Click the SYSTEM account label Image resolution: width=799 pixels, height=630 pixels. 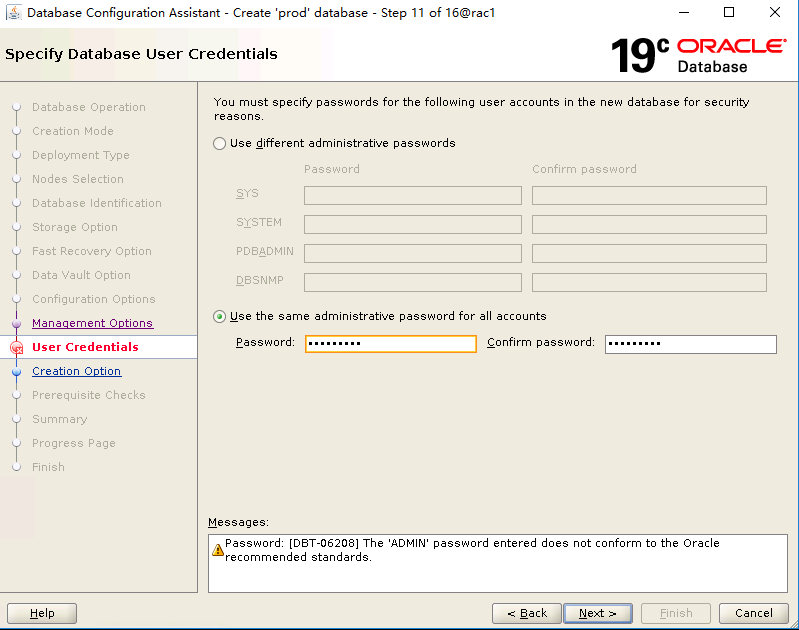pos(258,223)
